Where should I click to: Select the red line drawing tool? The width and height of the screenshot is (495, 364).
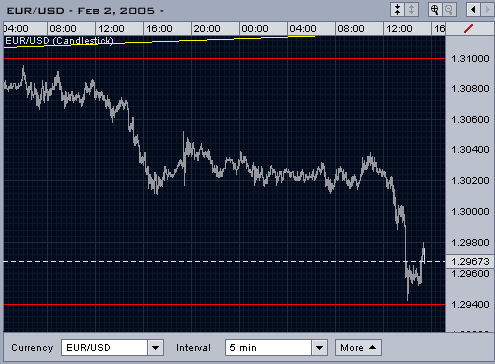coord(469,29)
